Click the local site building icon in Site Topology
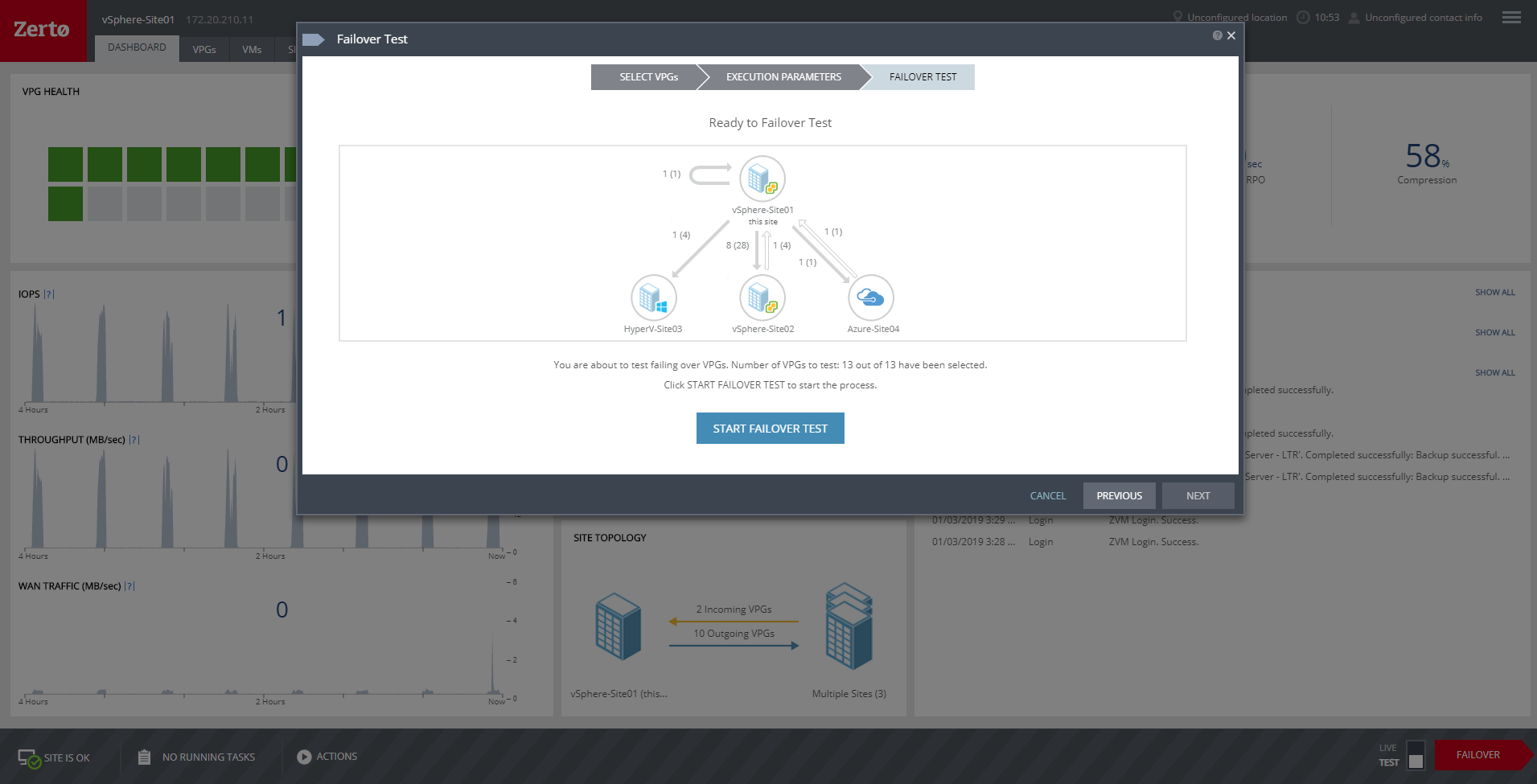 coord(618,626)
